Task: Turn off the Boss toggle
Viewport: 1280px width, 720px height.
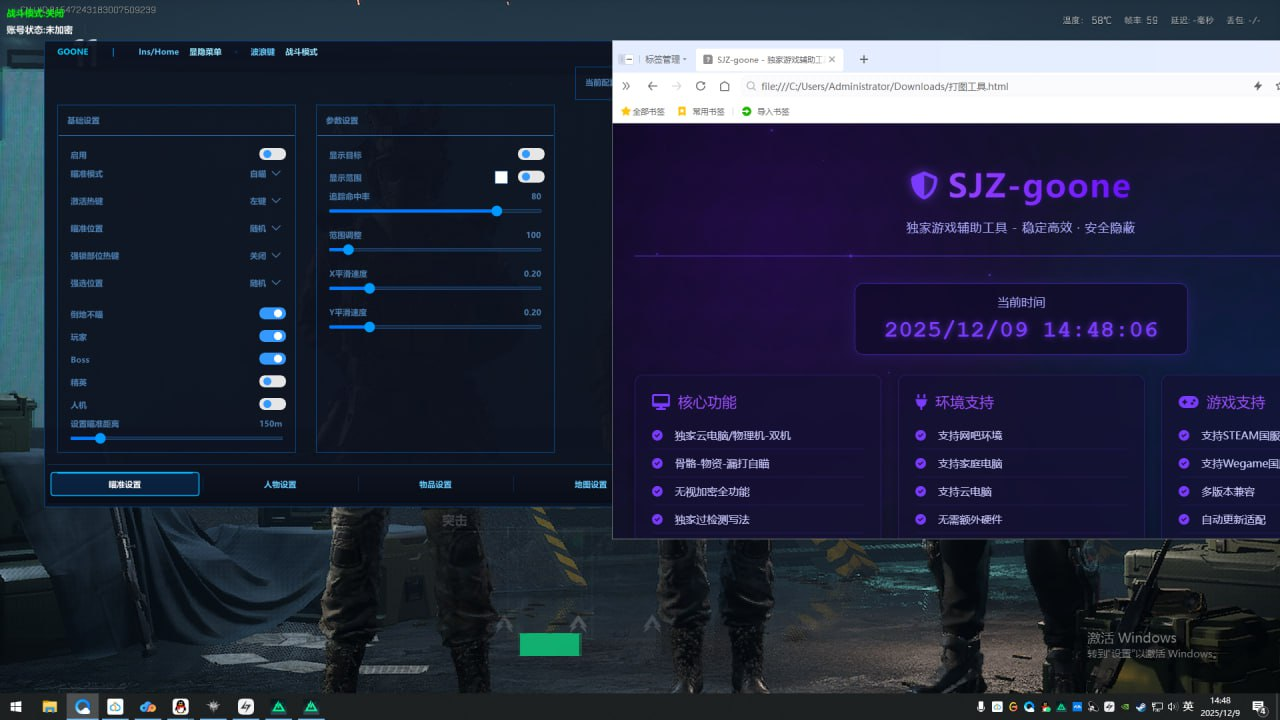Action: click(x=272, y=359)
